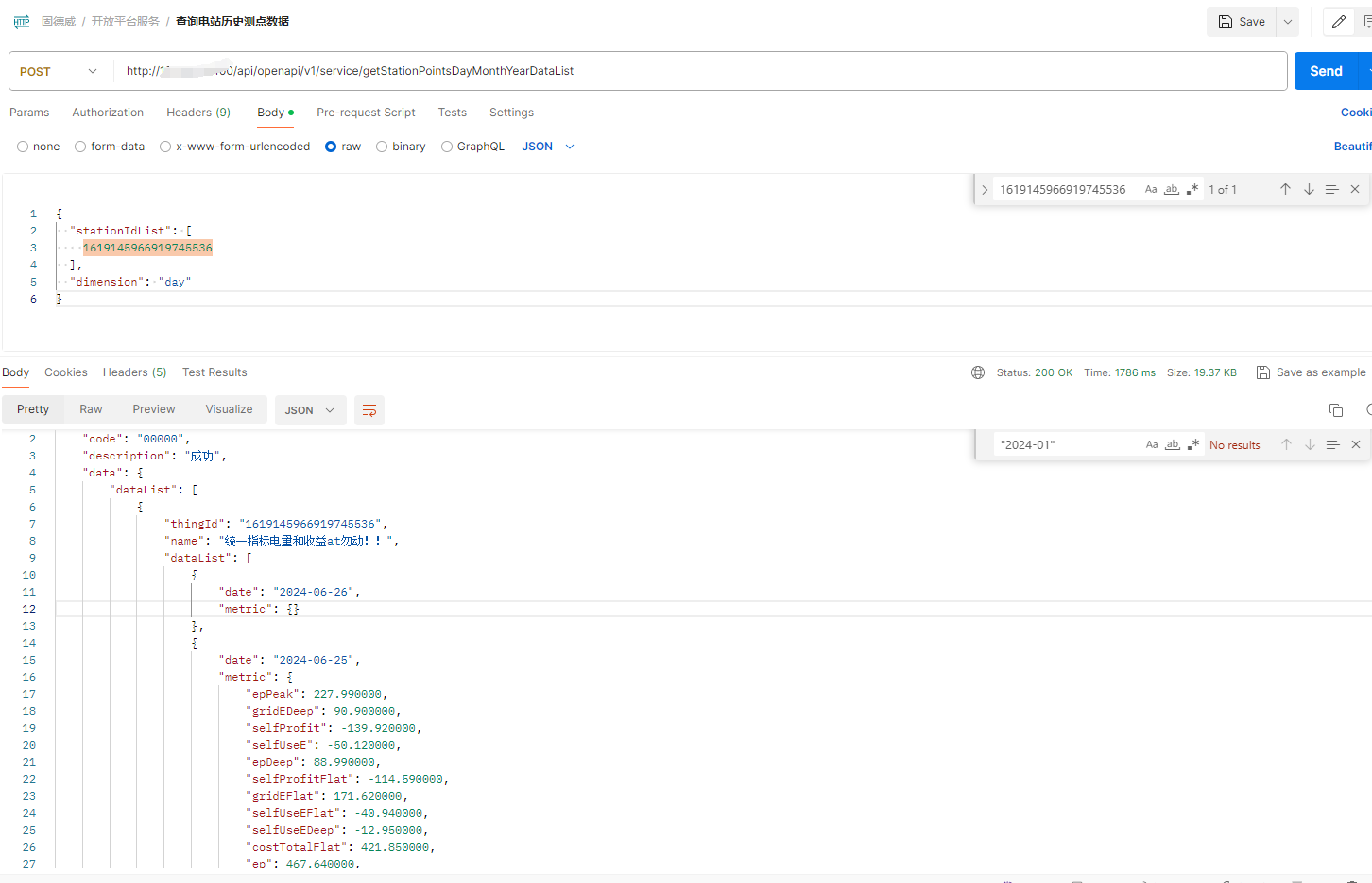Select the form-data radio button
This screenshot has width=1372, height=883.
(x=80, y=147)
